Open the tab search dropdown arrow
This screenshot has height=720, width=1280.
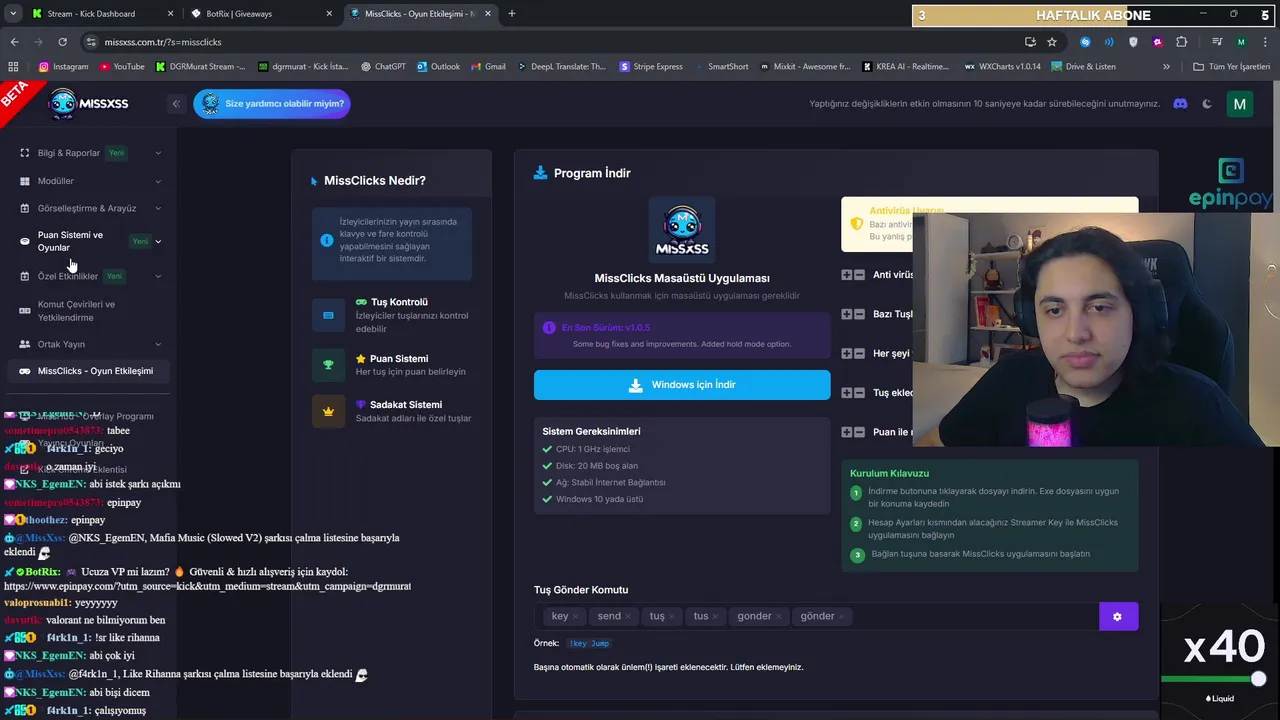tap(13, 14)
